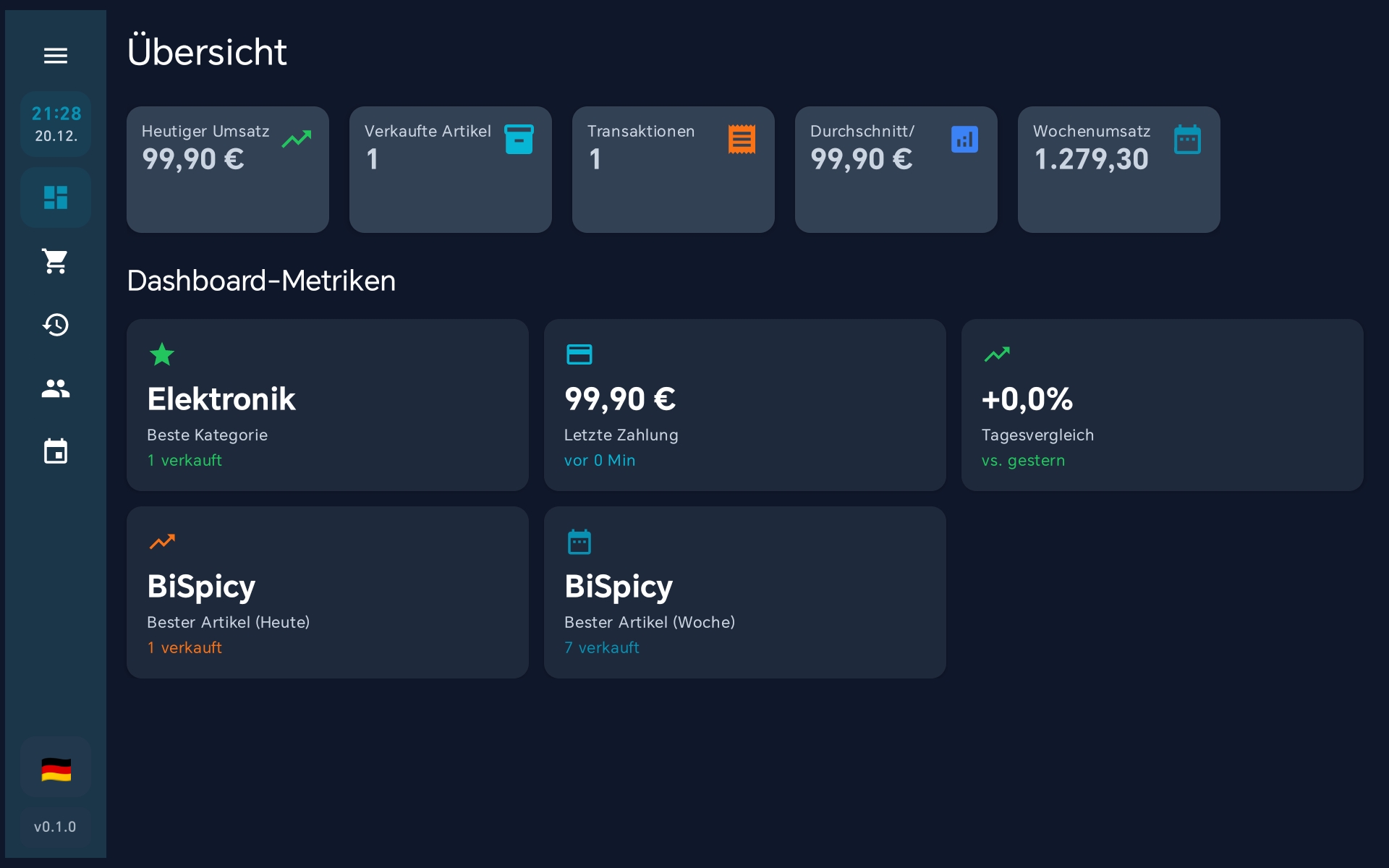
Task: Click the vor 0 Min payment link
Action: (x=599, y=460)
